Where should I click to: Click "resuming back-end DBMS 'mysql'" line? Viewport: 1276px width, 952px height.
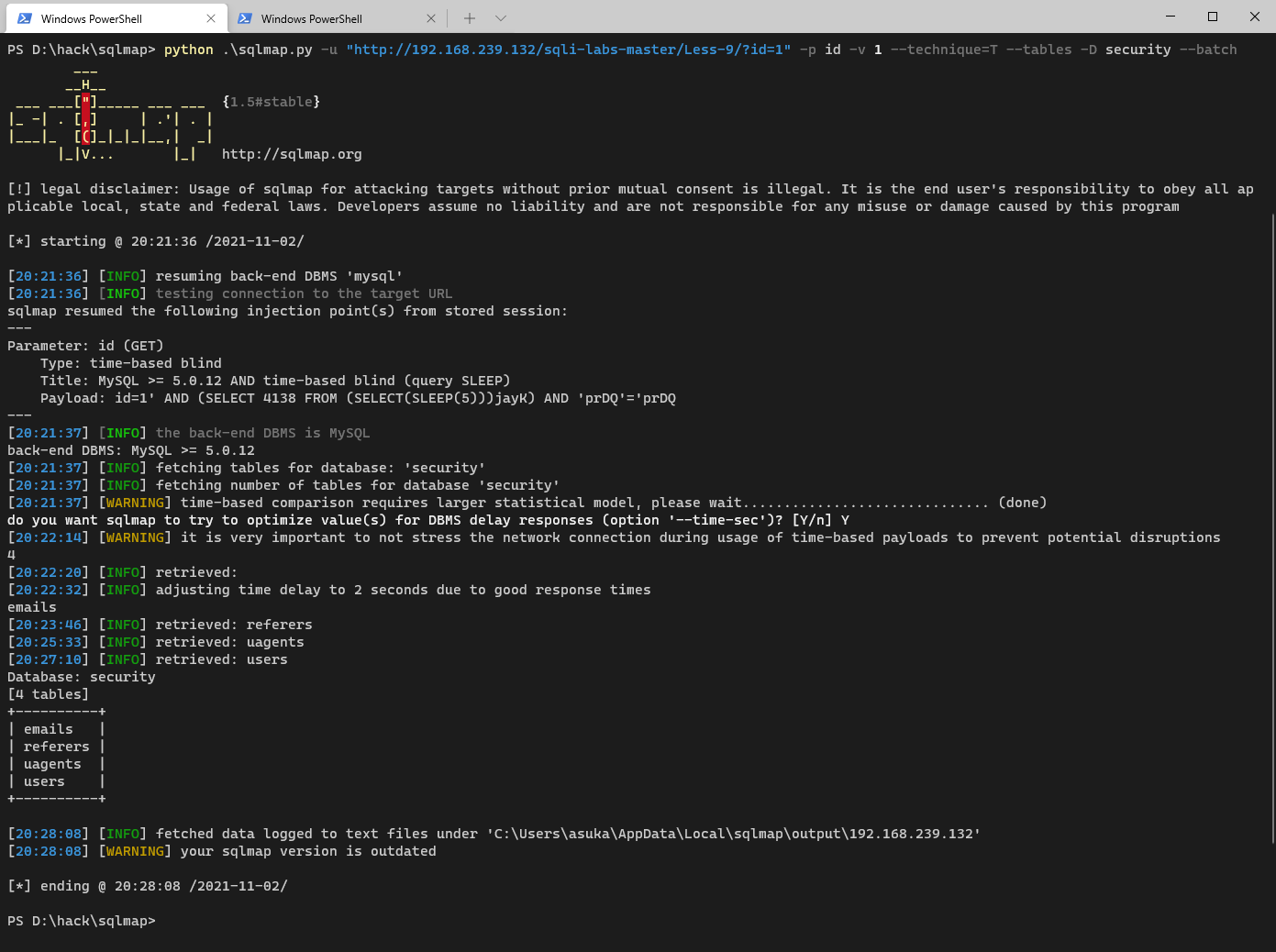tap(205, 276)
